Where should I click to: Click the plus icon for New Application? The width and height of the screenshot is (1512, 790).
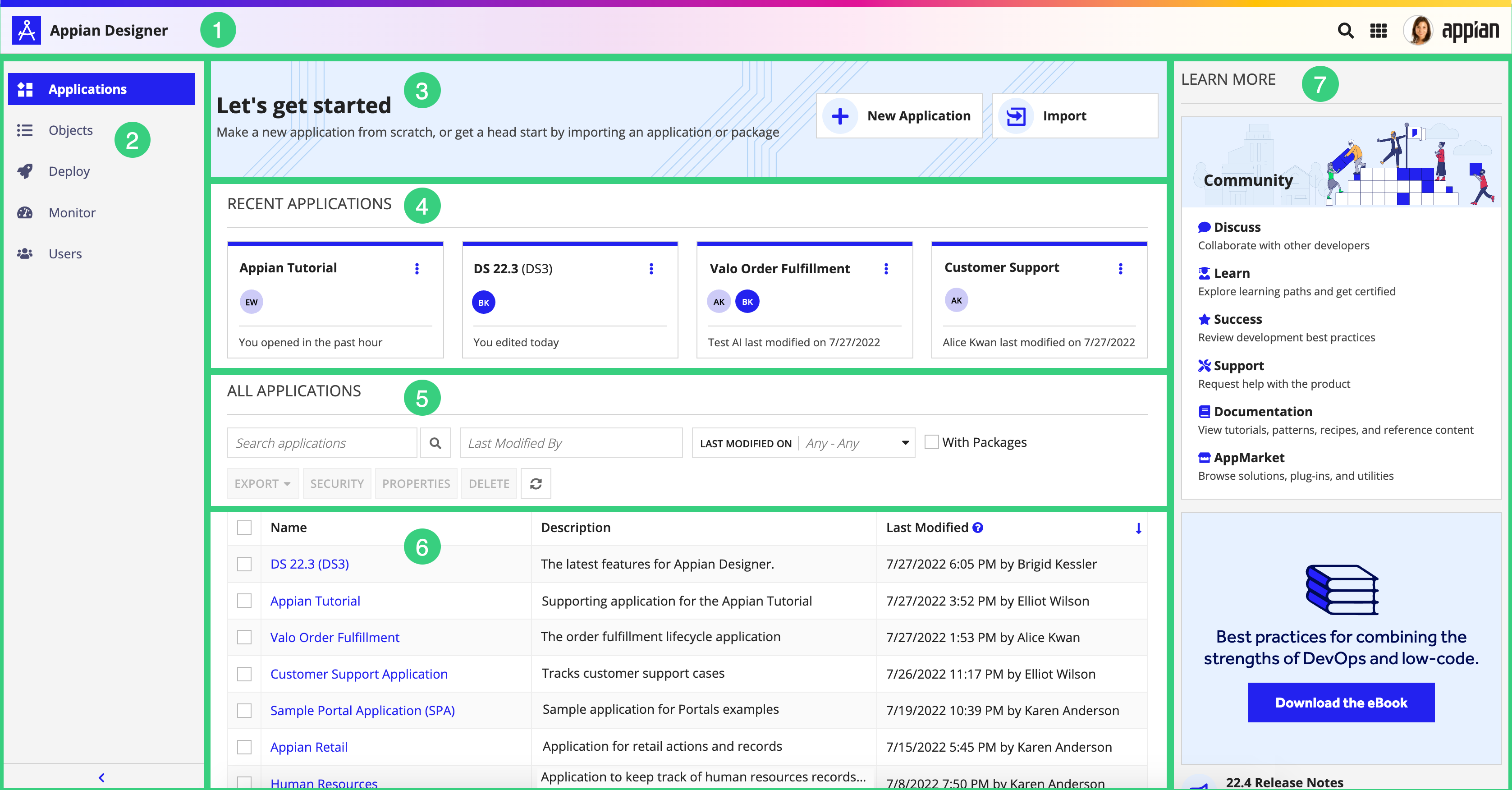click(x=840, y=116)
